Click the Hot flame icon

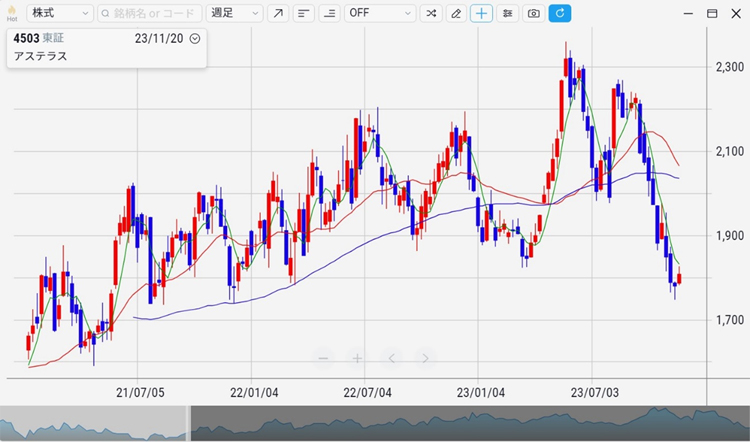point(11,13)
